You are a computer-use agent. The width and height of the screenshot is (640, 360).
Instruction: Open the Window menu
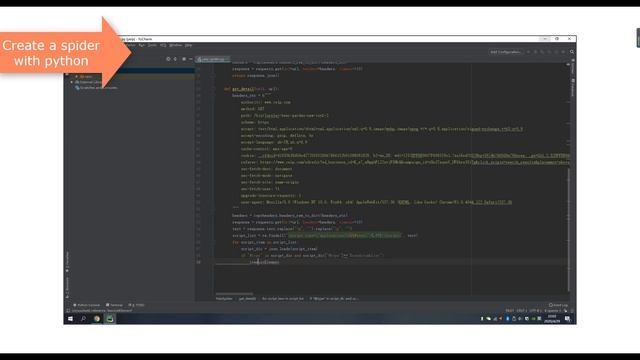[x=176, y=45]
